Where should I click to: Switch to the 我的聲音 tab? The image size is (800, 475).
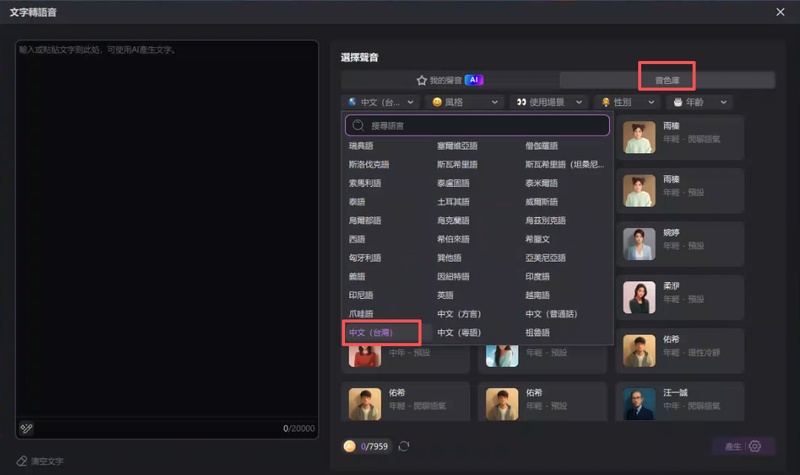(450, 80)
